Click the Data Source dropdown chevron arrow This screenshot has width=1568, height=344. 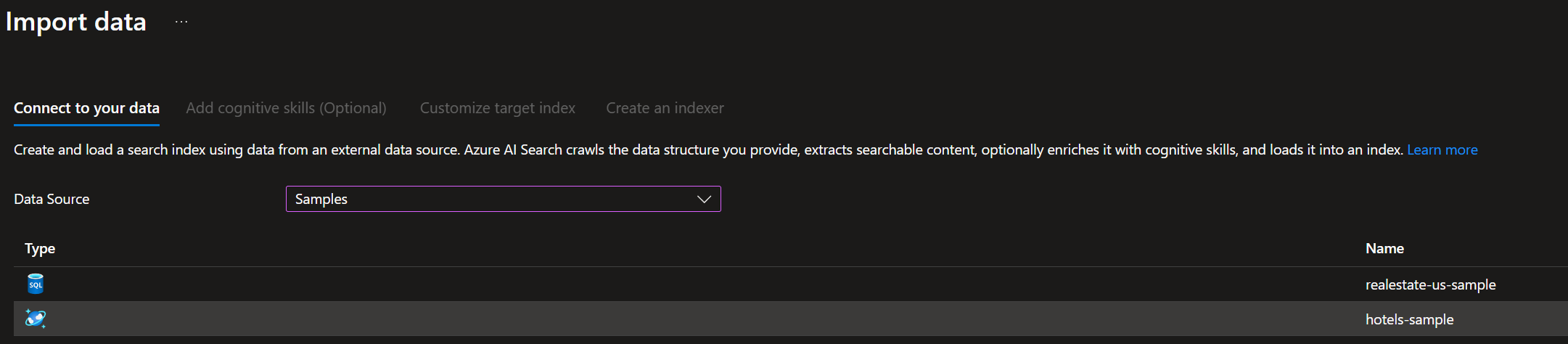[x=704, y=200]
